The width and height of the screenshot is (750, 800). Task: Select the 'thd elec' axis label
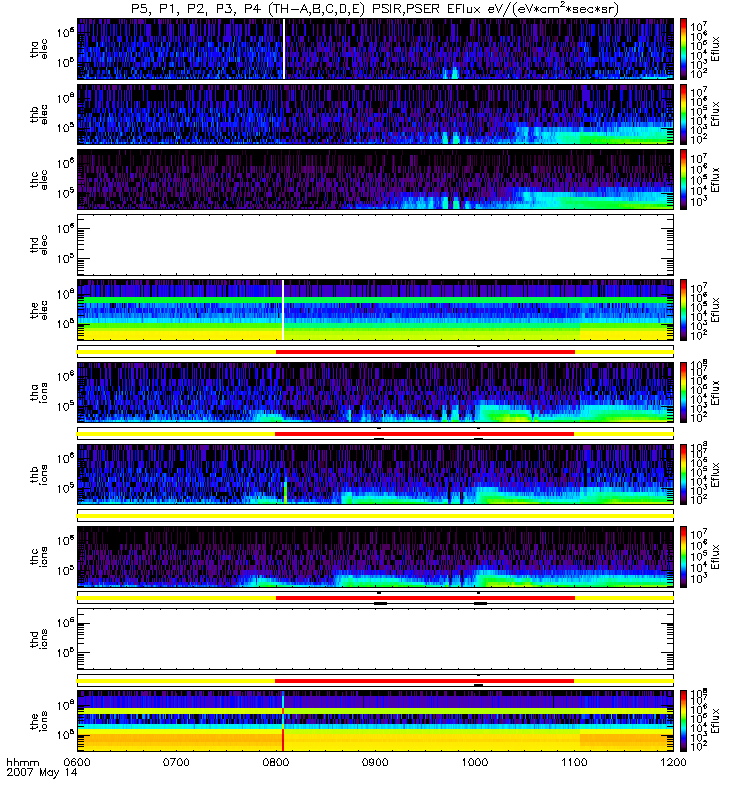tap(38, 245)
